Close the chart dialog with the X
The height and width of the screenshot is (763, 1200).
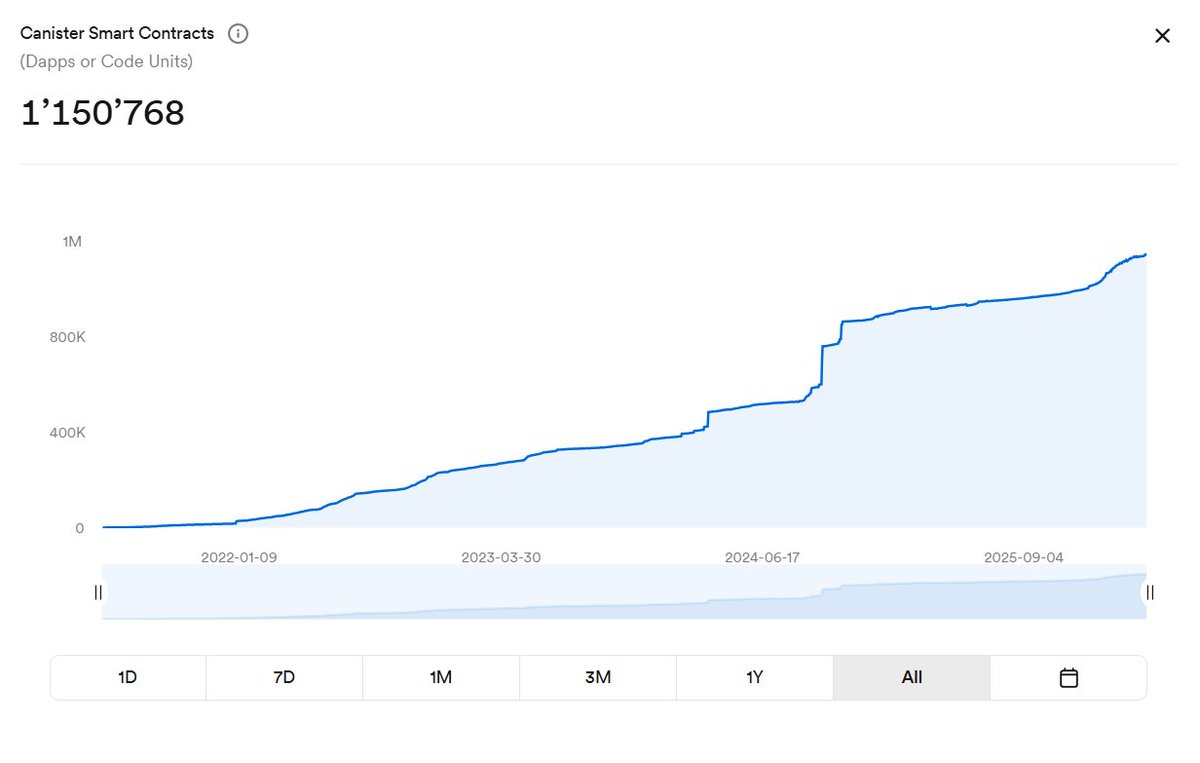1162,36
